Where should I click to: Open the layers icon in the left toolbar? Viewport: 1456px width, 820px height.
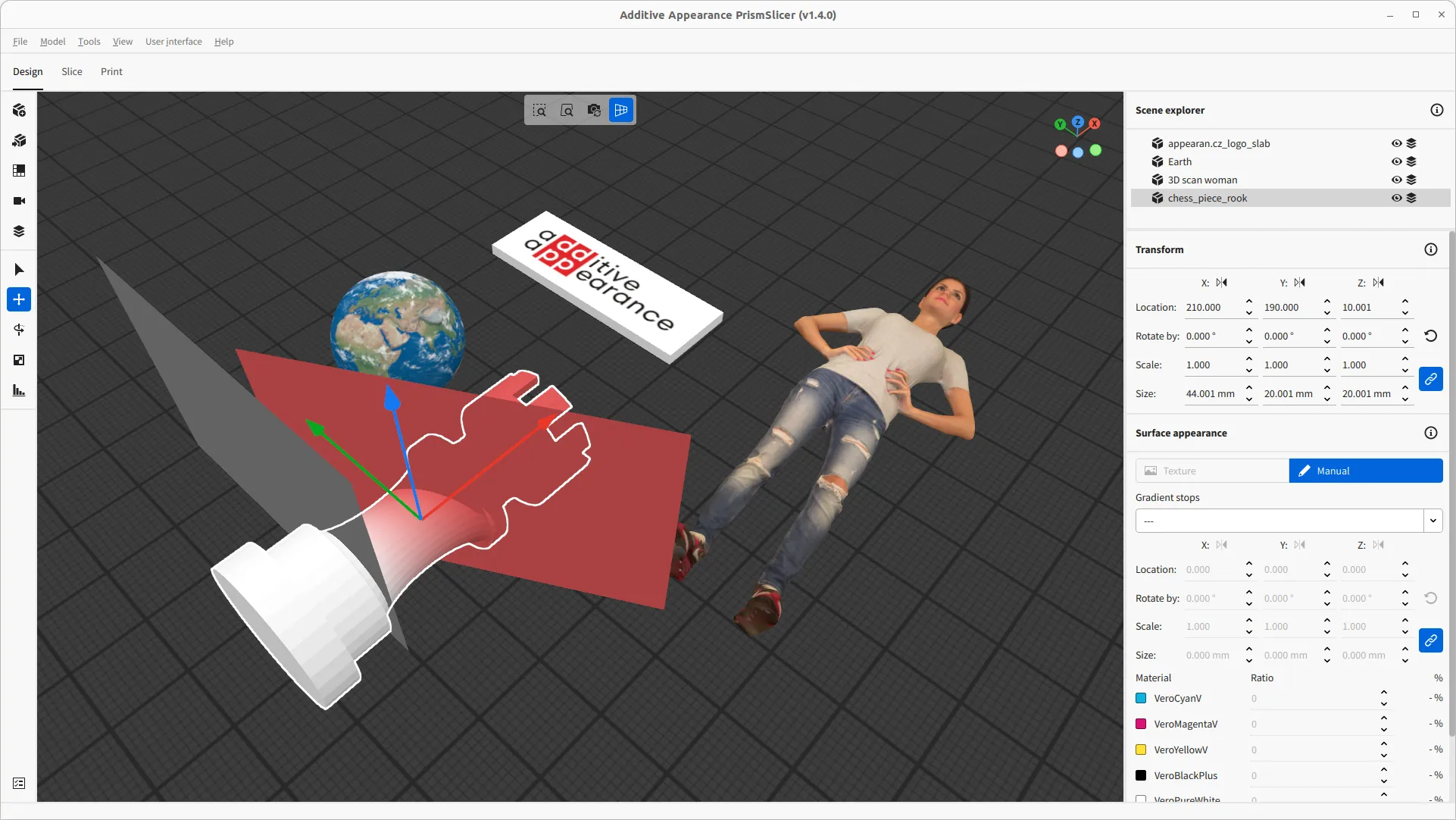click(18, 231)
